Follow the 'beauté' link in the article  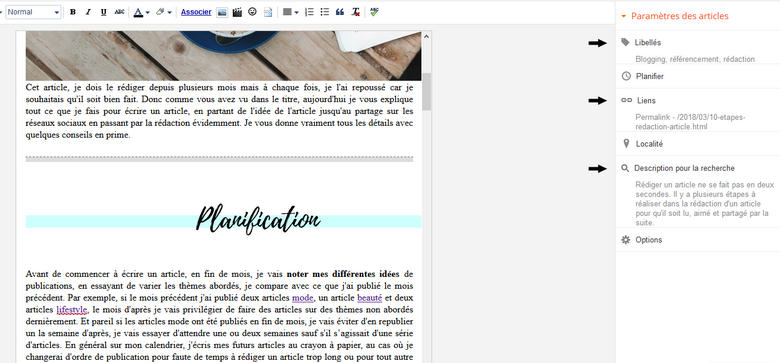[370, 298]
